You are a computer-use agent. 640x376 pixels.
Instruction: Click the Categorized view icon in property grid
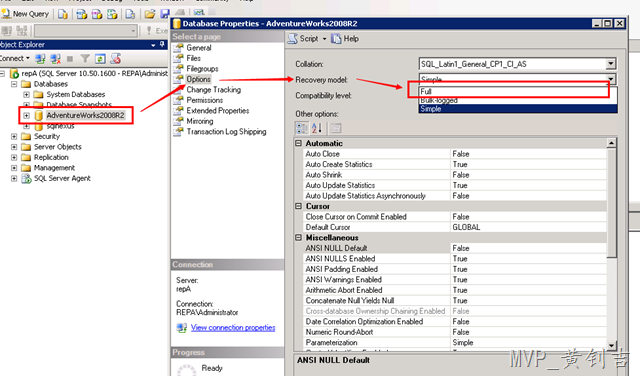302,128
